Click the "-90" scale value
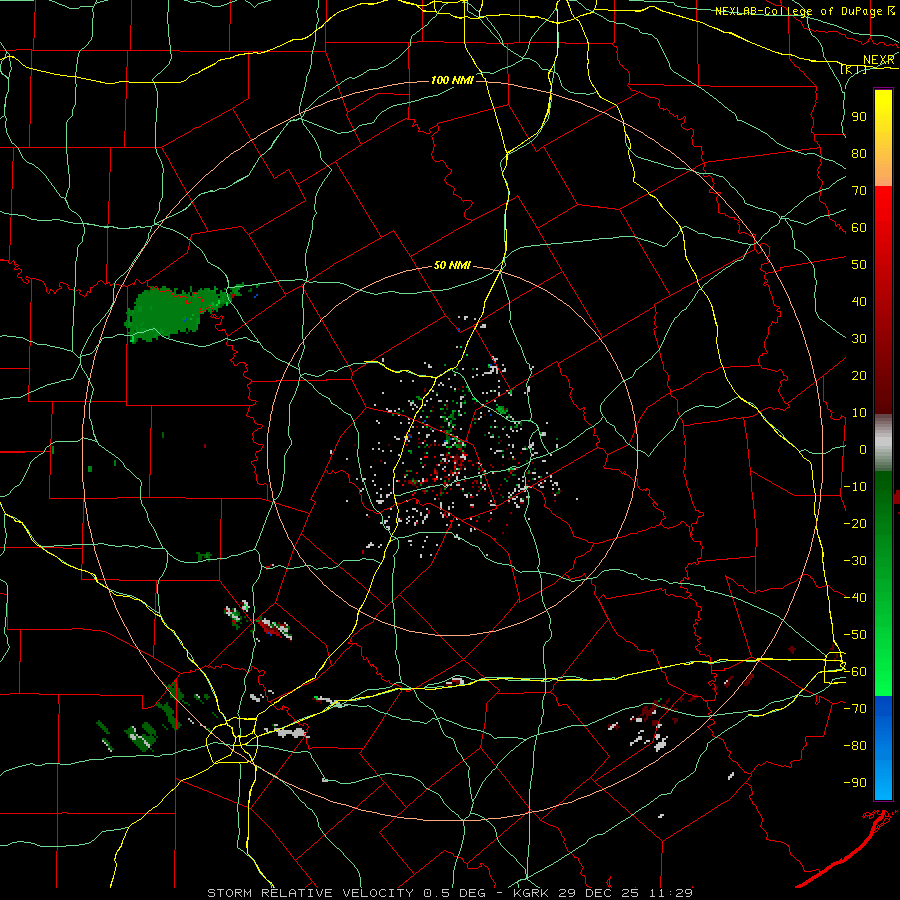The image size is (900, 900). [x=855, y=783]
